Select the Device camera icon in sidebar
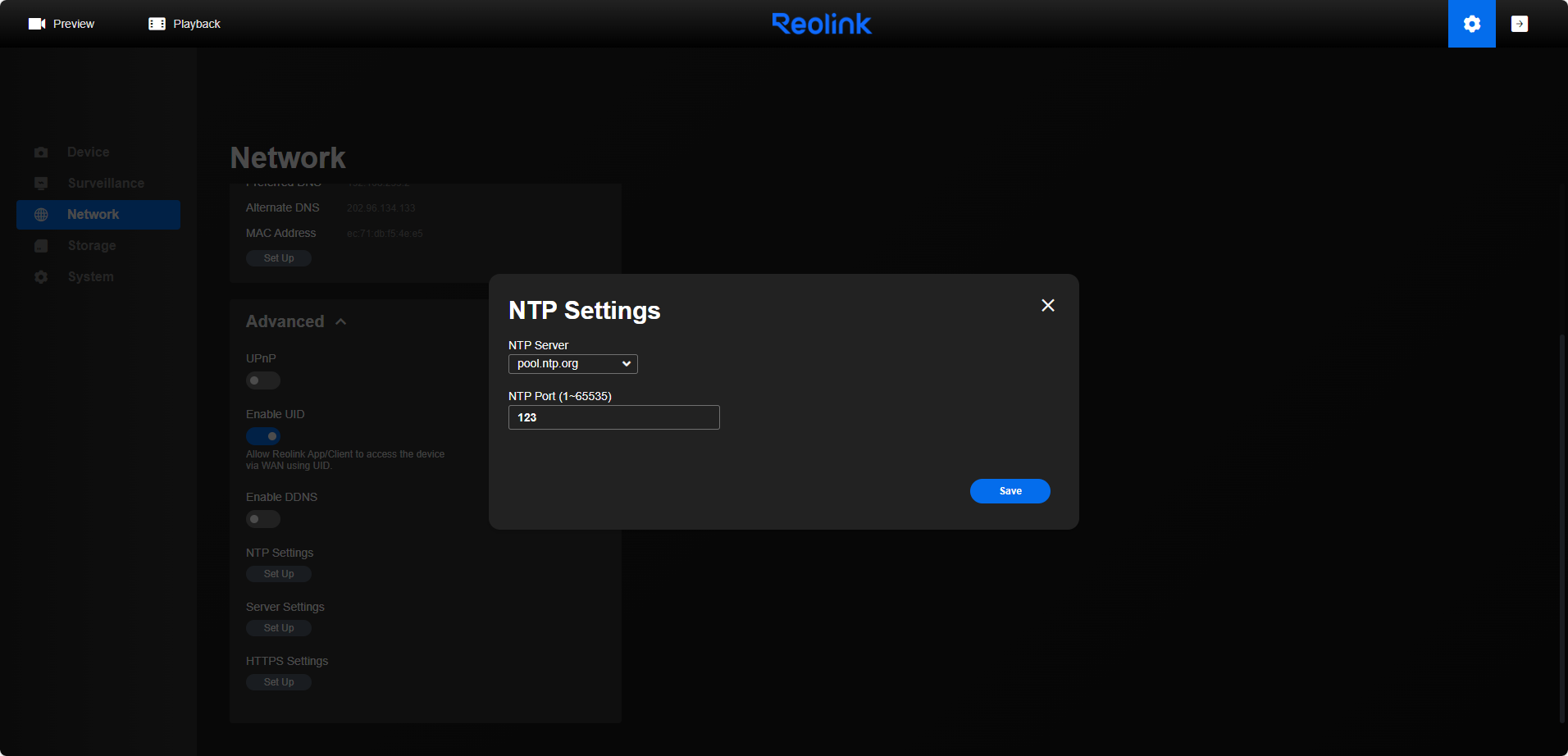The height and width of the screenshot is (756, 1568). tap(40, 152)
